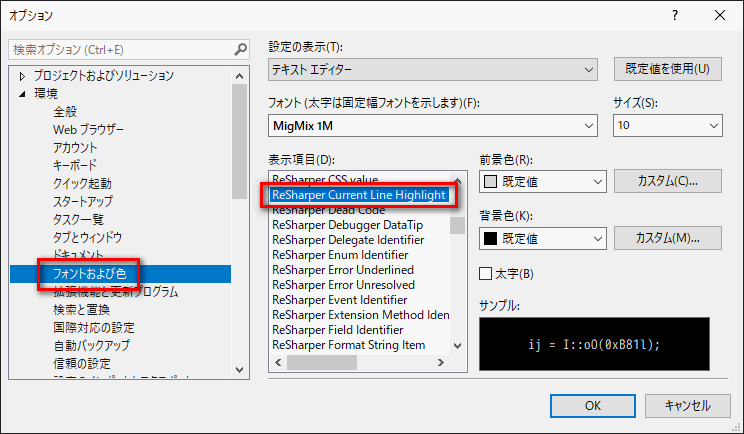744x434 pixels.
Task: Open the 前景色 color dropdown
Action: pos(543,182)
